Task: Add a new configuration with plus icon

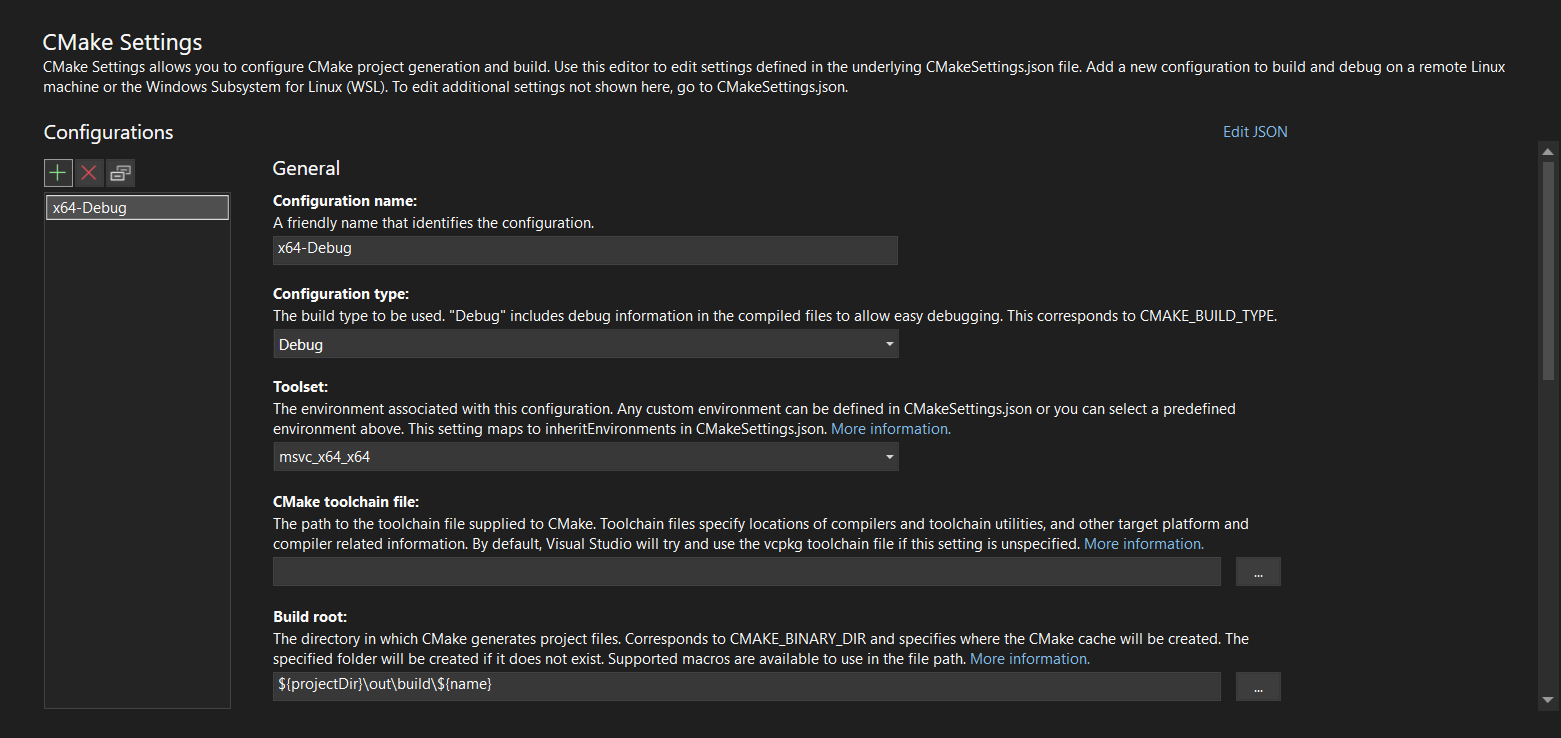Action: click(58, 173)
